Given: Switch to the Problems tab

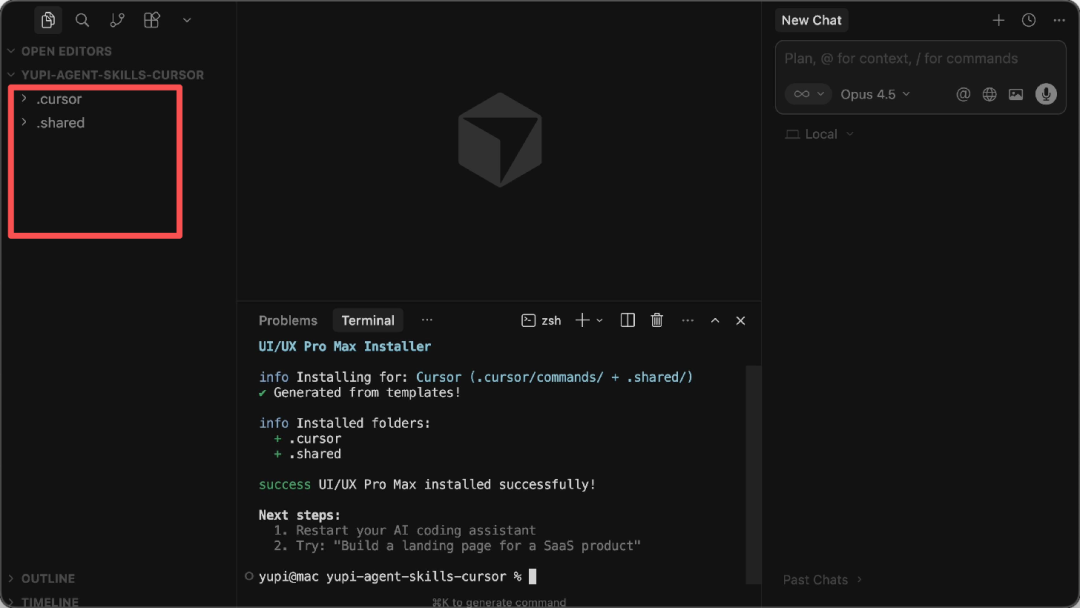Looking at the screenshot, I should [288, 320].
